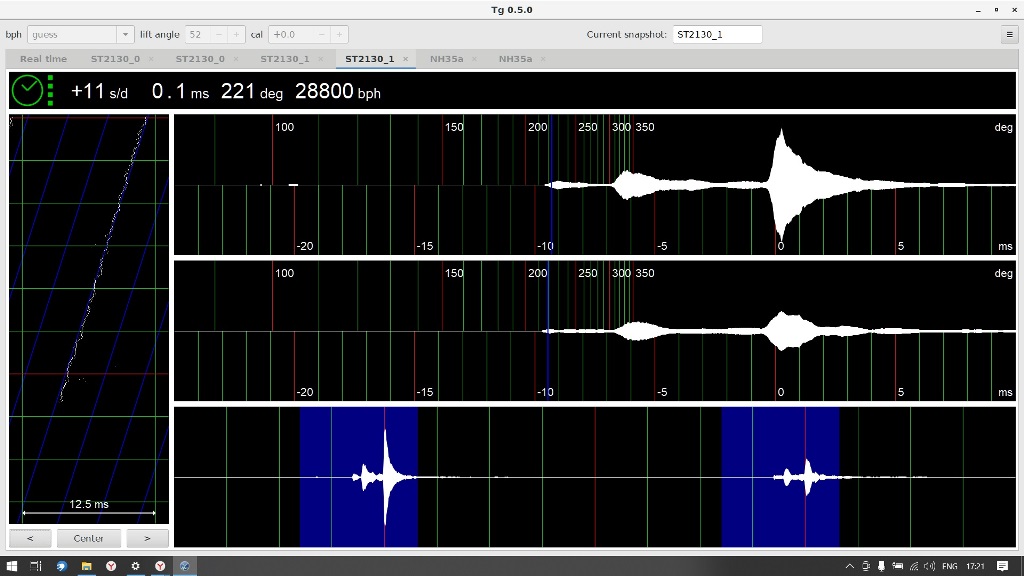Image resolution: width=1024 pixels, height=576 pixels.
Task: Click the left arrow shift button
Action: point(30,538)
